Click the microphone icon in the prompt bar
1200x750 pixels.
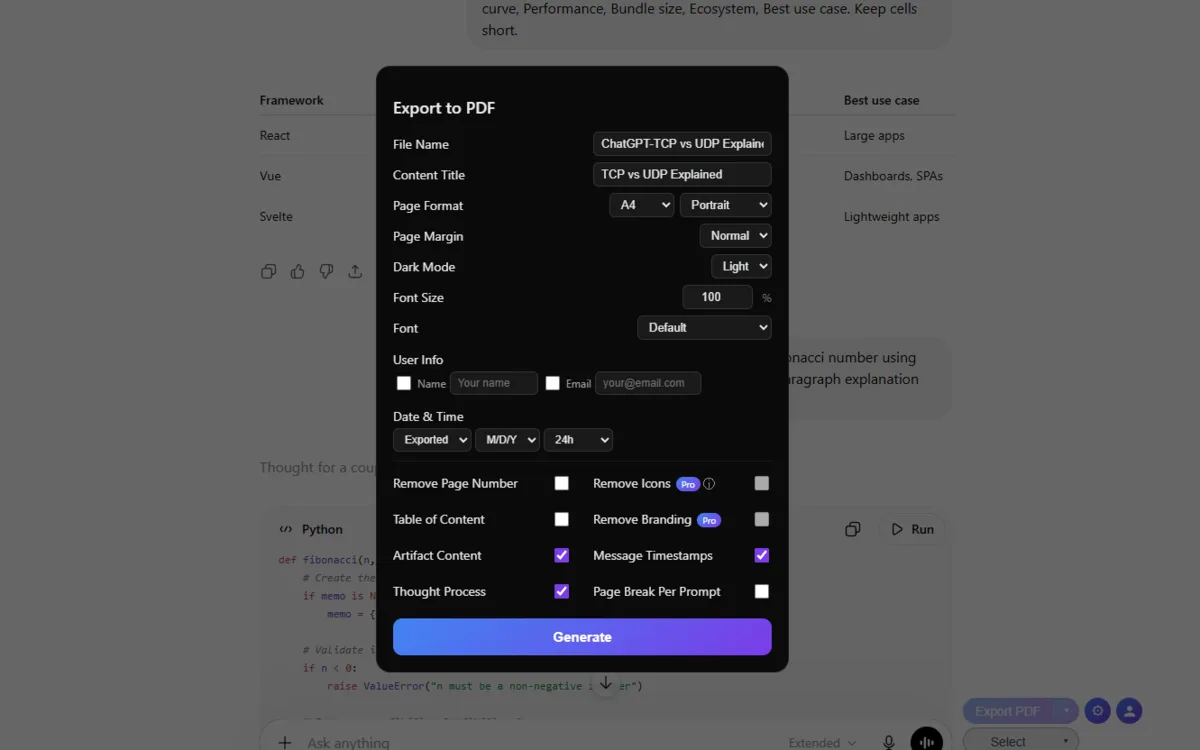[888, 742]
